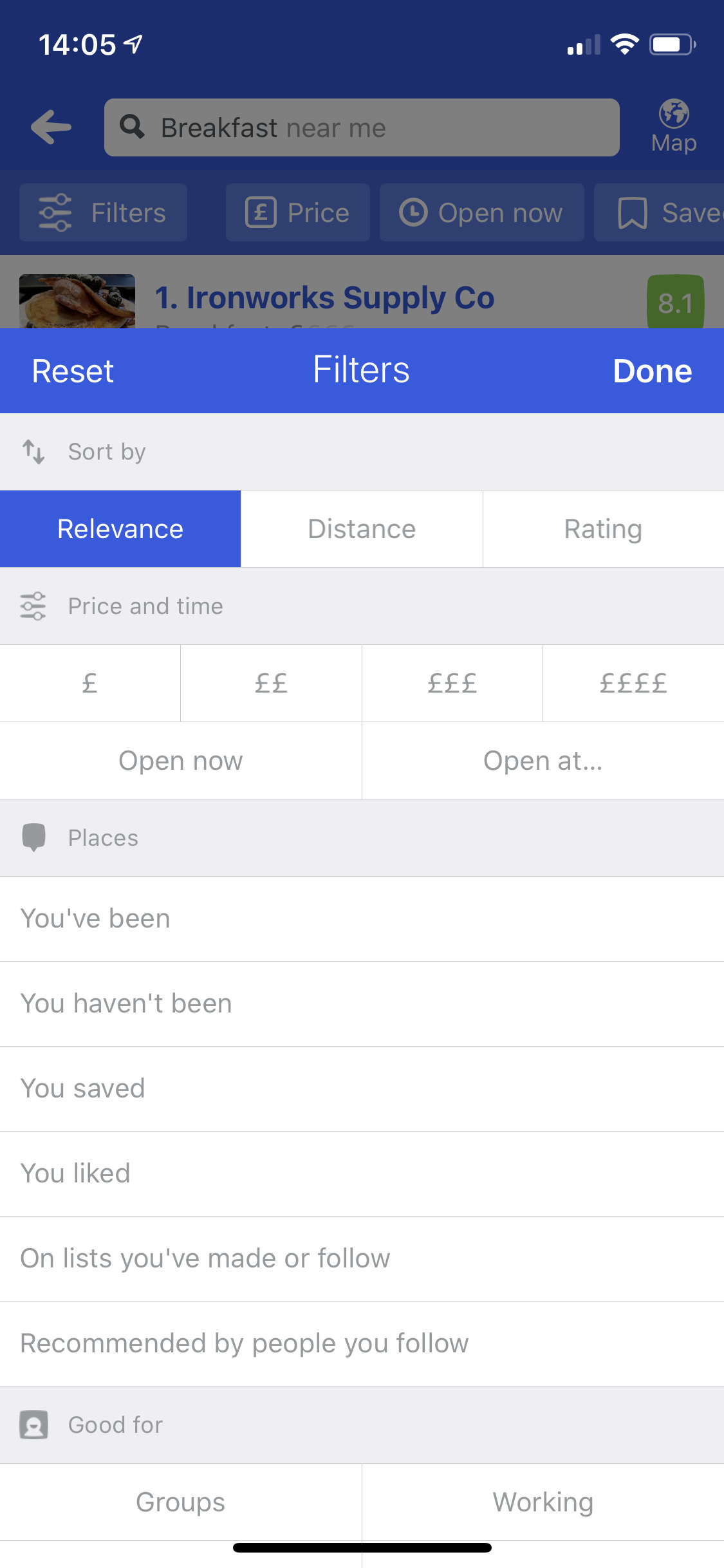Image resolution: width=724 pixels, height=1568 pixels.
Task: Tap the green 8.1 rating badge
Action: pos(674,303)
